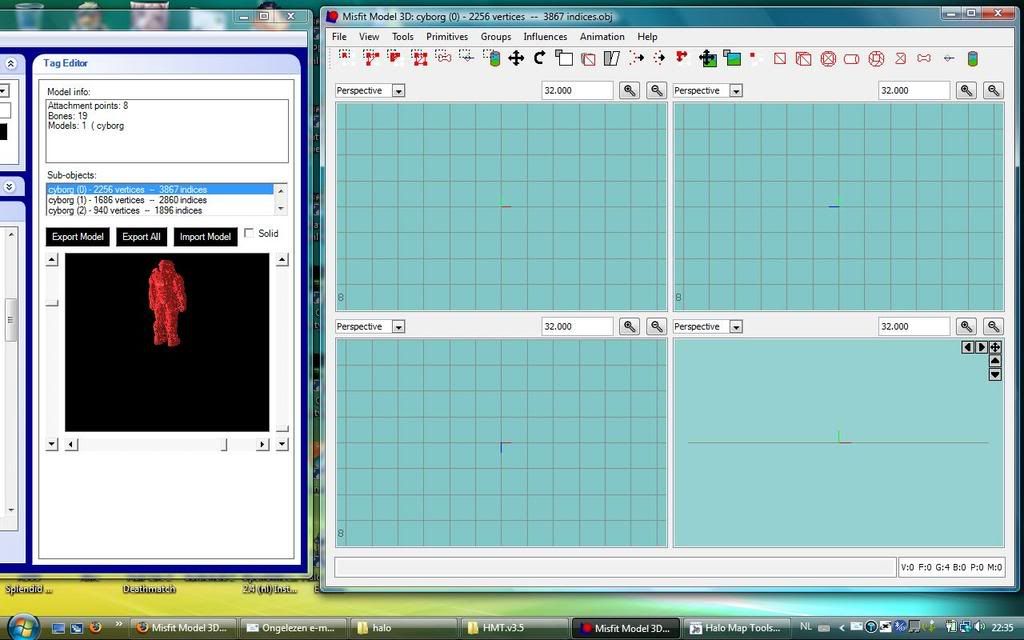This screenshot has width=1024, height=640.
Task: Pan bottom-right viewport down with arrow button
Action: [995, 374]
